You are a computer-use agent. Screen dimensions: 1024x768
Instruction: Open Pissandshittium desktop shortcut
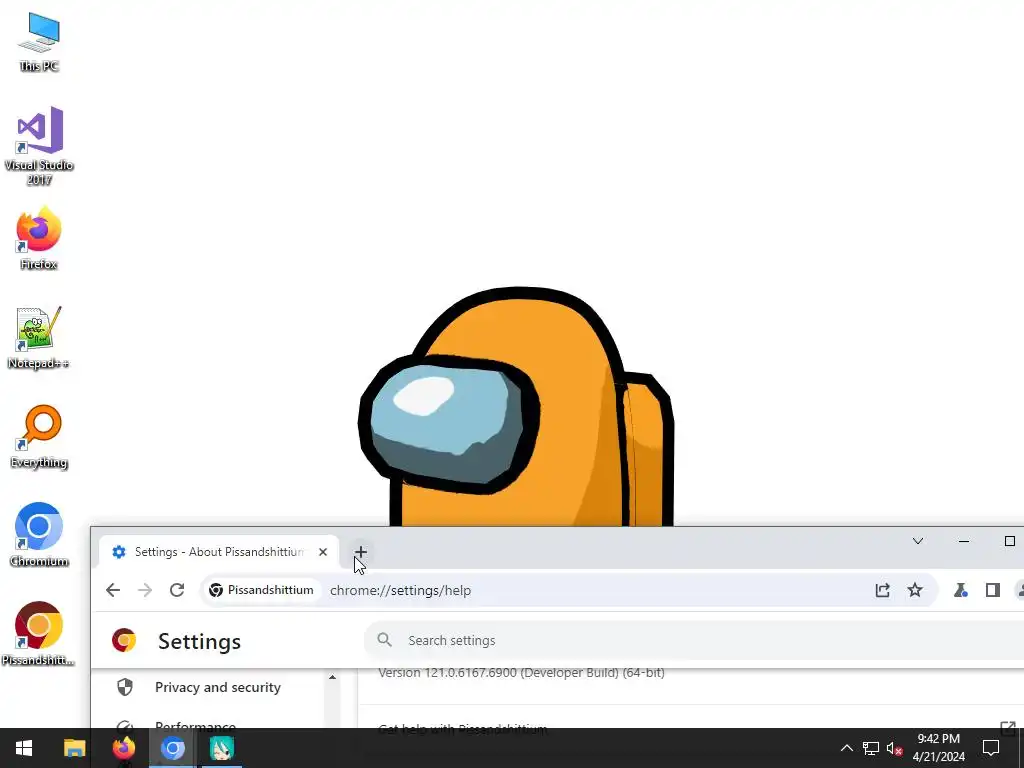39,634
